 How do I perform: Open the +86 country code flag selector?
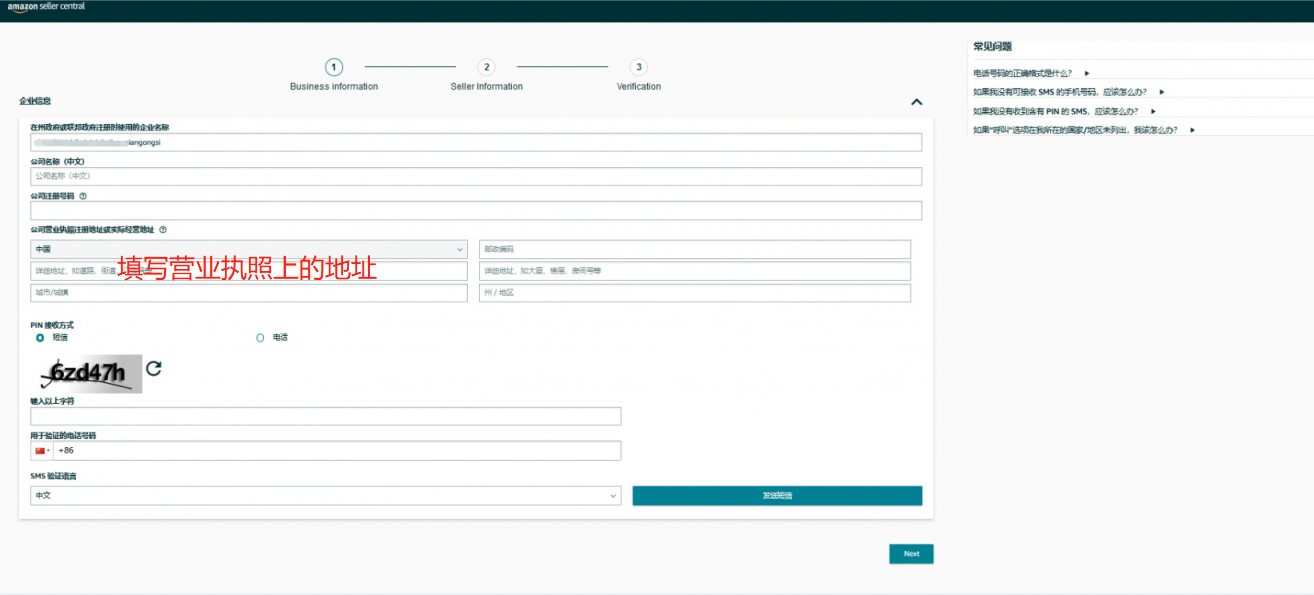pos(42,451)
